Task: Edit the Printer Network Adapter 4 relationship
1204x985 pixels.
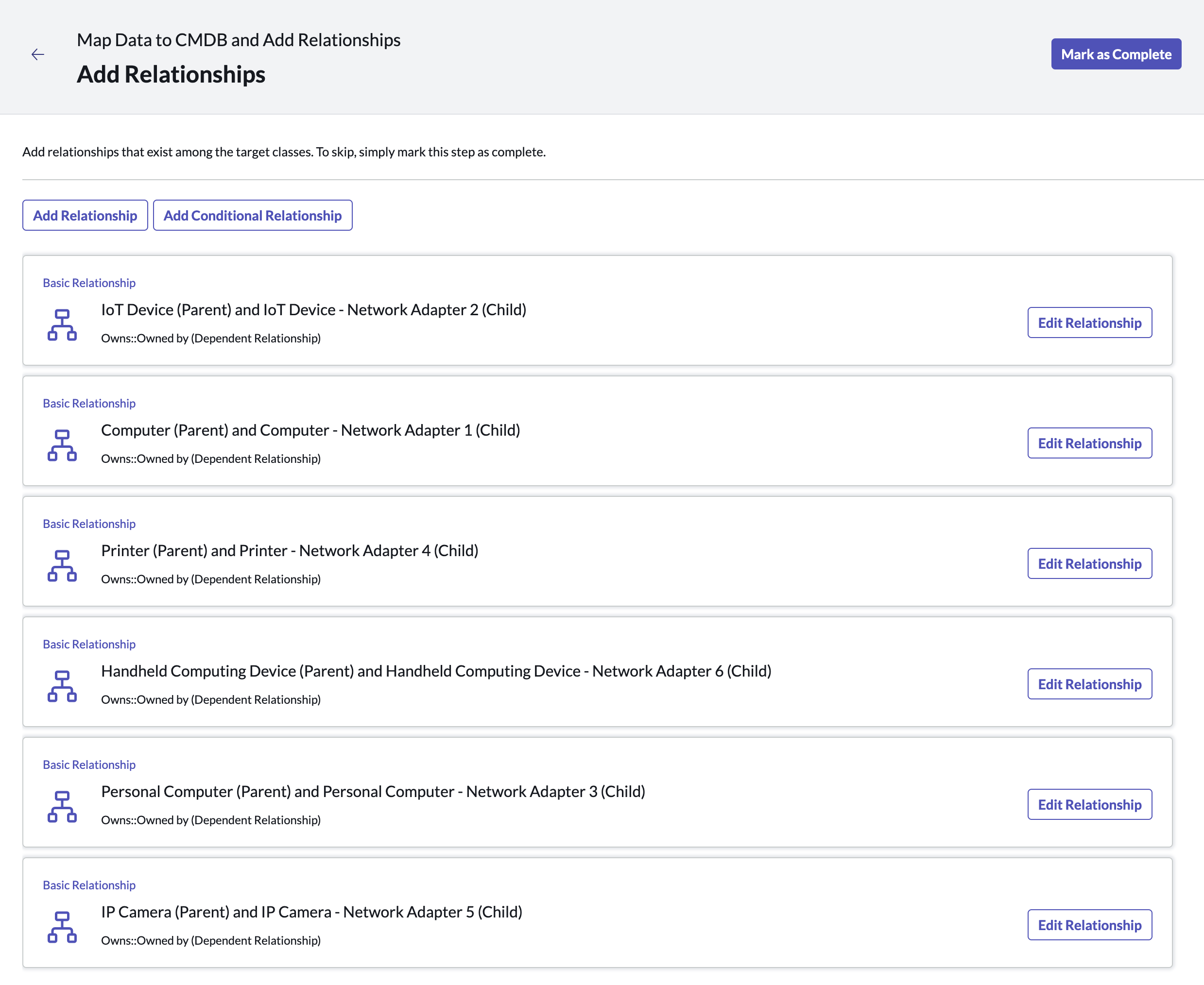Action: click(x=1089, y=563)
